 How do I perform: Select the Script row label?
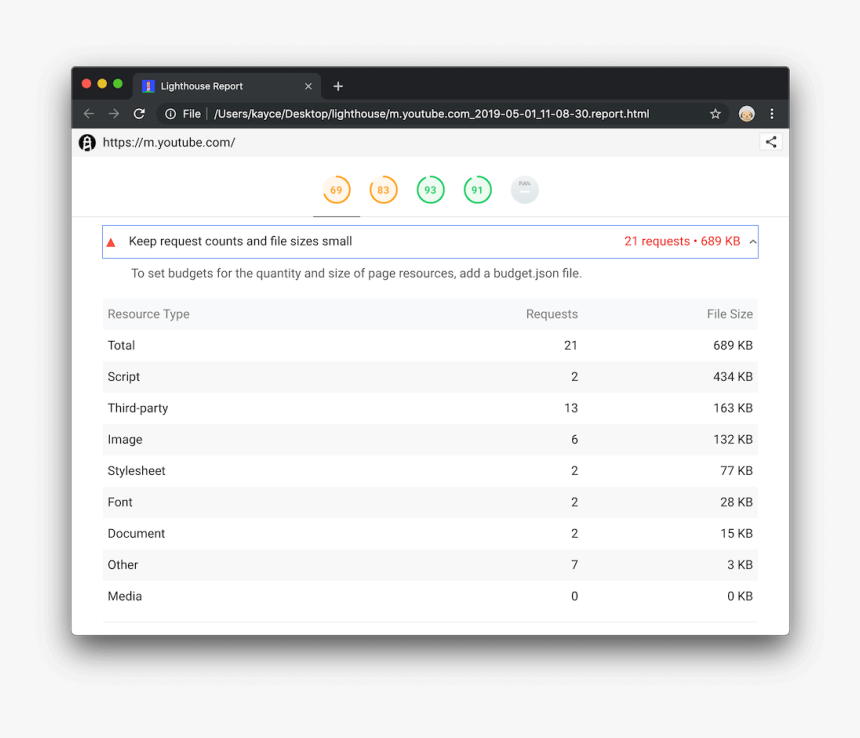click(x=123, y=377)
